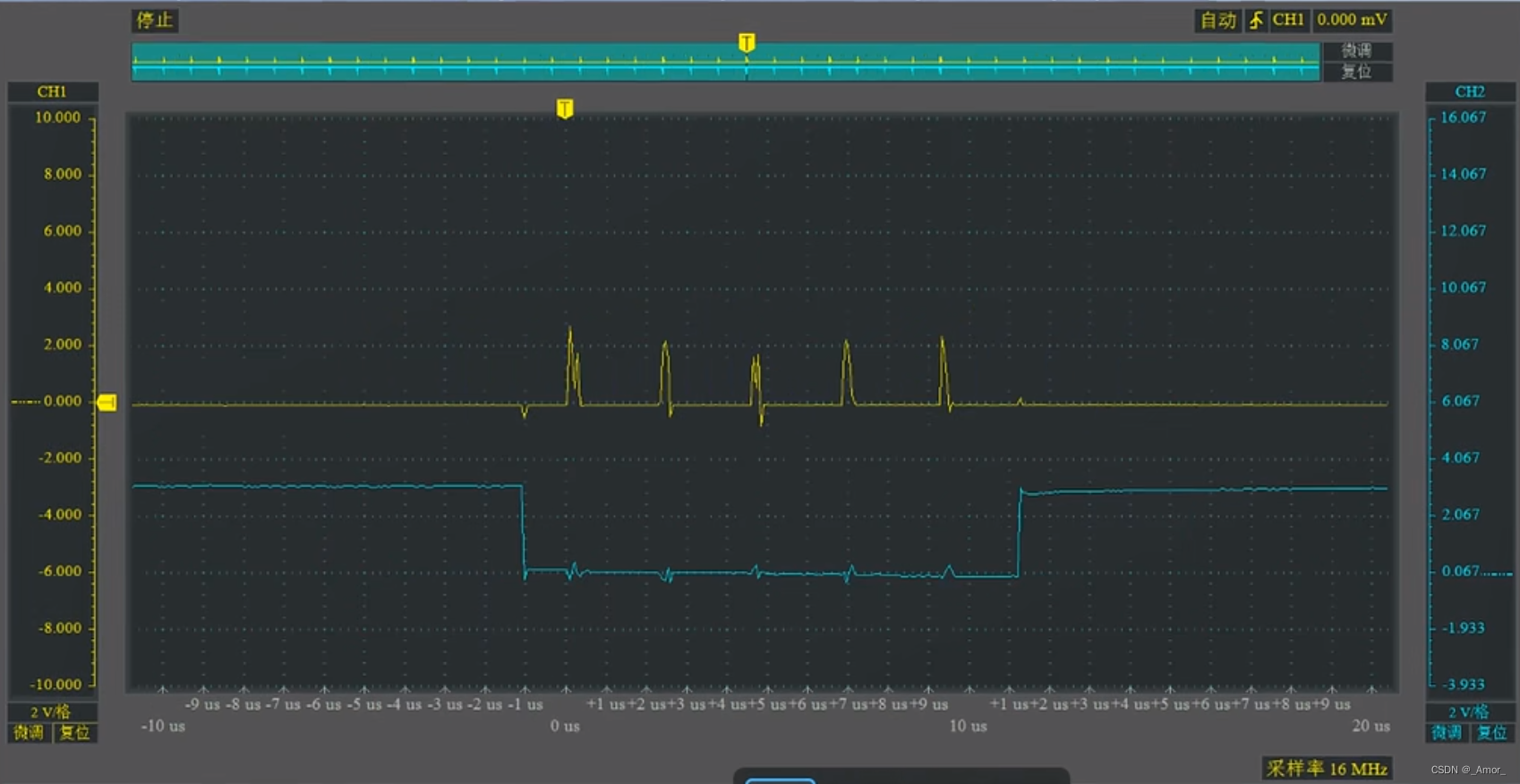
Task: Click the 20 us time axis label
Action: (x=1371, y=726)
